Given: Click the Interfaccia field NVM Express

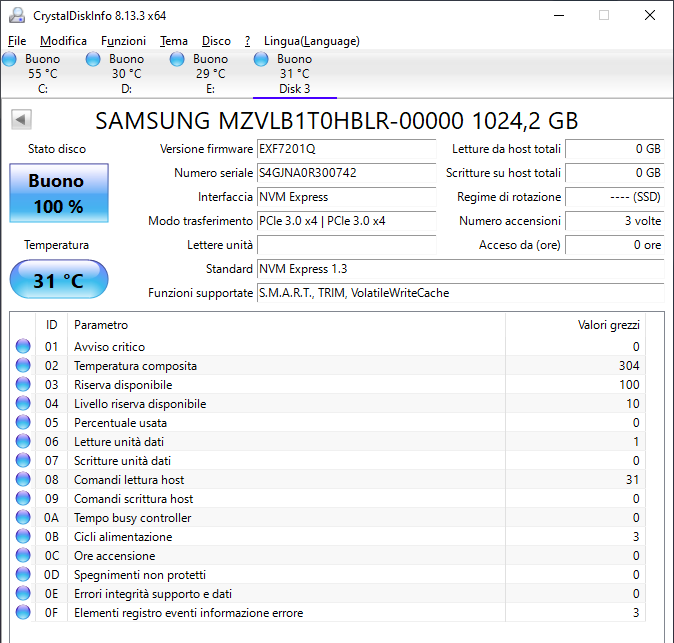Looking at the screenshot, I should [x=346, y=197].
